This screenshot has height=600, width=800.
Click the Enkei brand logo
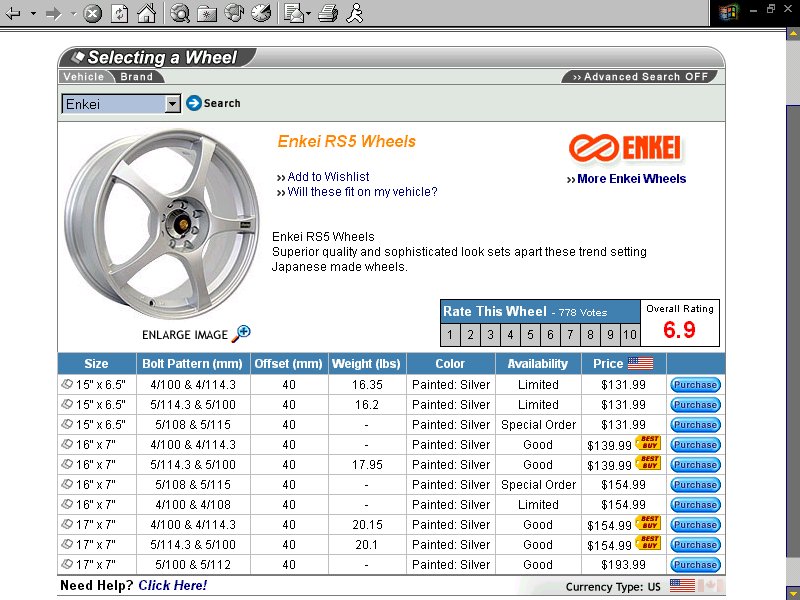(x=625, y=148)
